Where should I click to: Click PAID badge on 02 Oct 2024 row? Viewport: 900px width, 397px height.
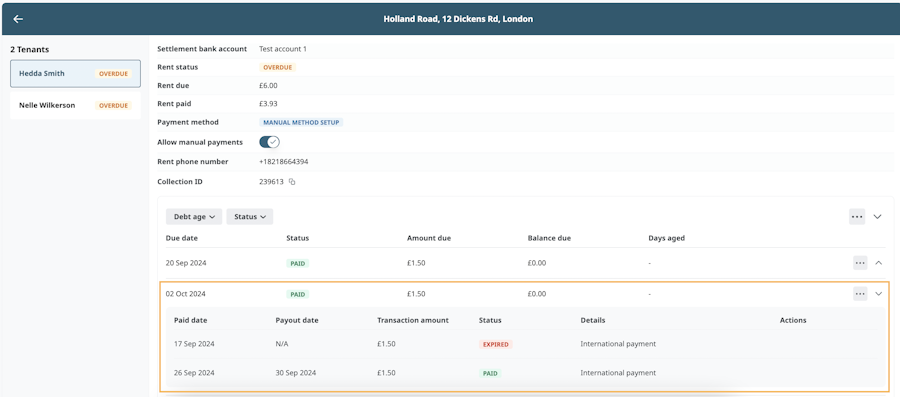tap(297, 294)
